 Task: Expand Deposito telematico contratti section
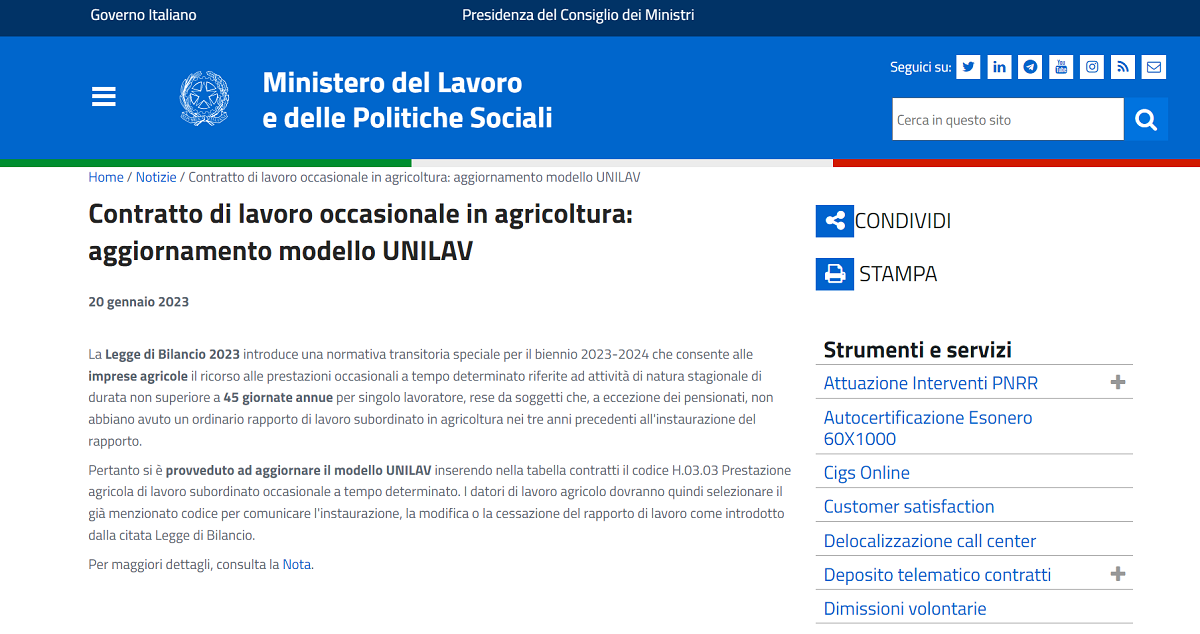click(x=1116, y=573)
